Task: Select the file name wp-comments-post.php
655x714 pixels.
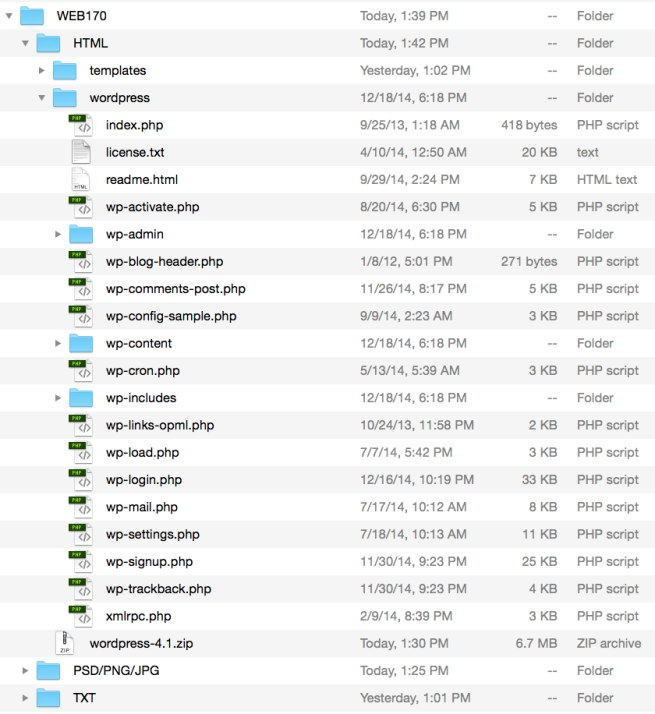Action: (176, 289)
